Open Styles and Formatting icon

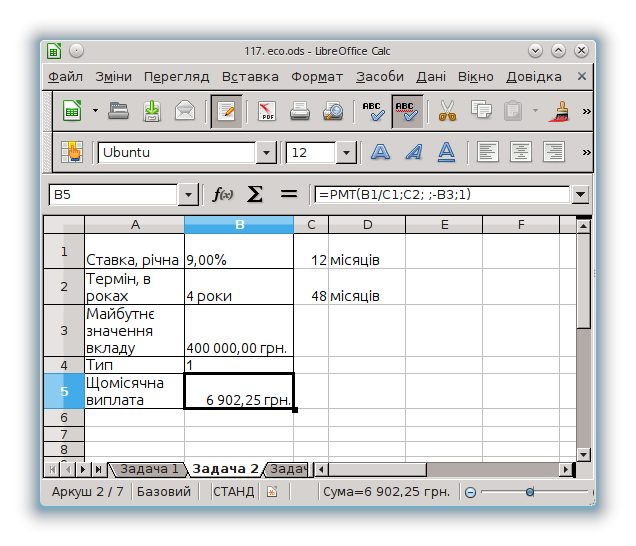tap(72, 152)
